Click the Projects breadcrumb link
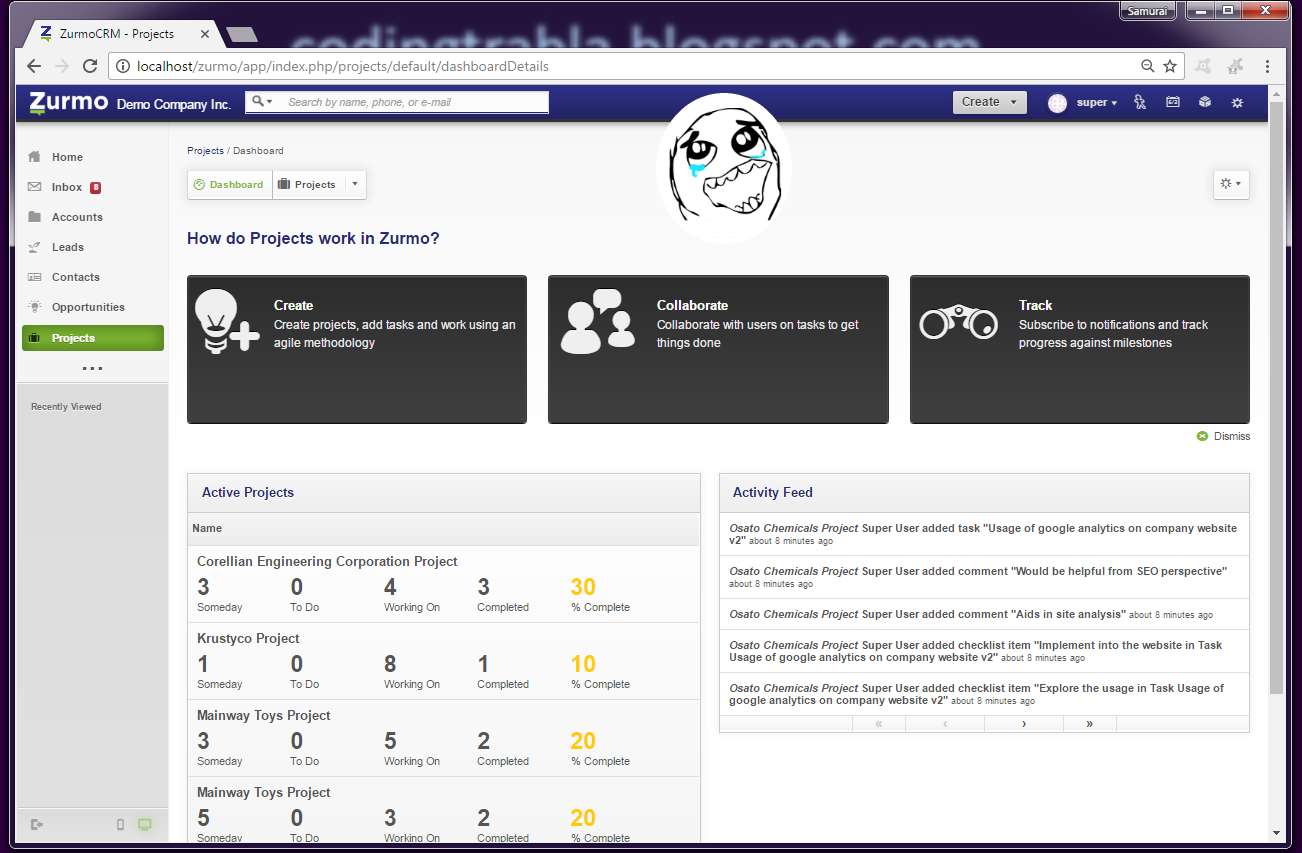This screenshot has height=853, width=1302. coord(205,151)
